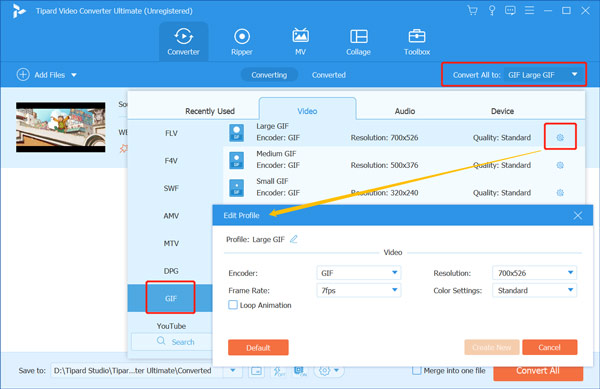Toggle the hardware acceleration lightning icon
The image size is (600, 389).
pyautogui.click(x=279, y=371)
